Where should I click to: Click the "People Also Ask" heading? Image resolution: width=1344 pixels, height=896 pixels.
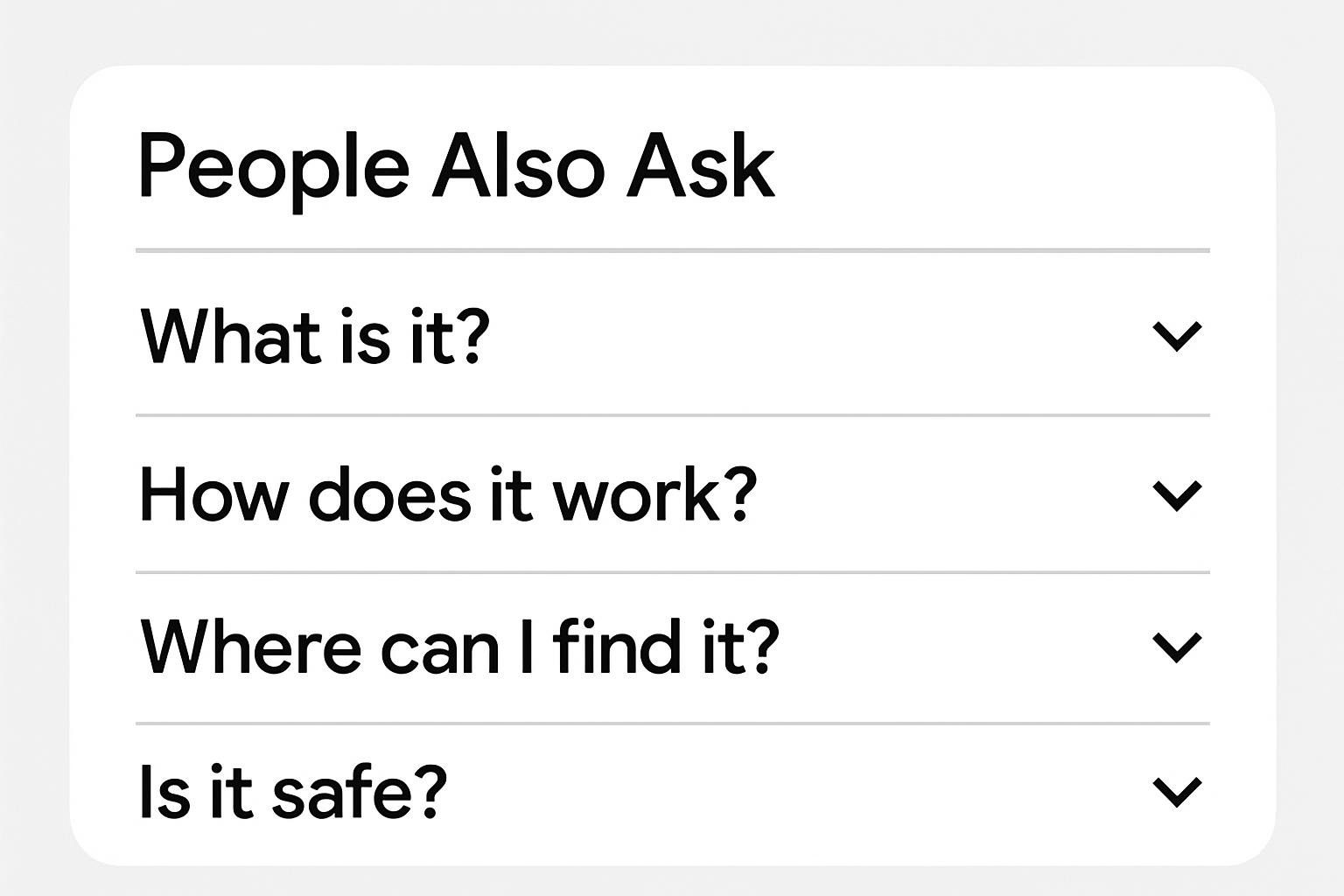point(456,168)
